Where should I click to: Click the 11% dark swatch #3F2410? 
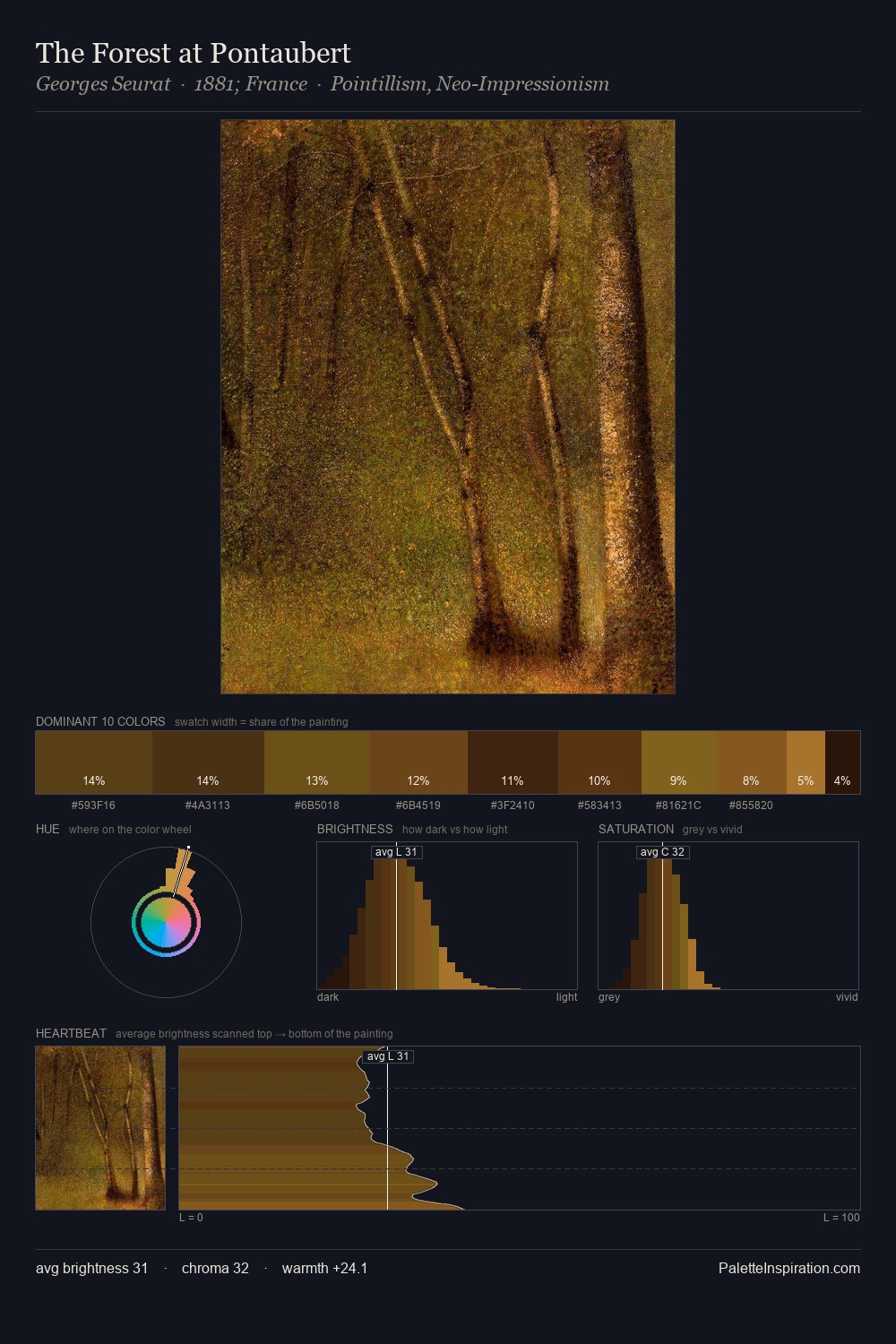tap(513, 762)
